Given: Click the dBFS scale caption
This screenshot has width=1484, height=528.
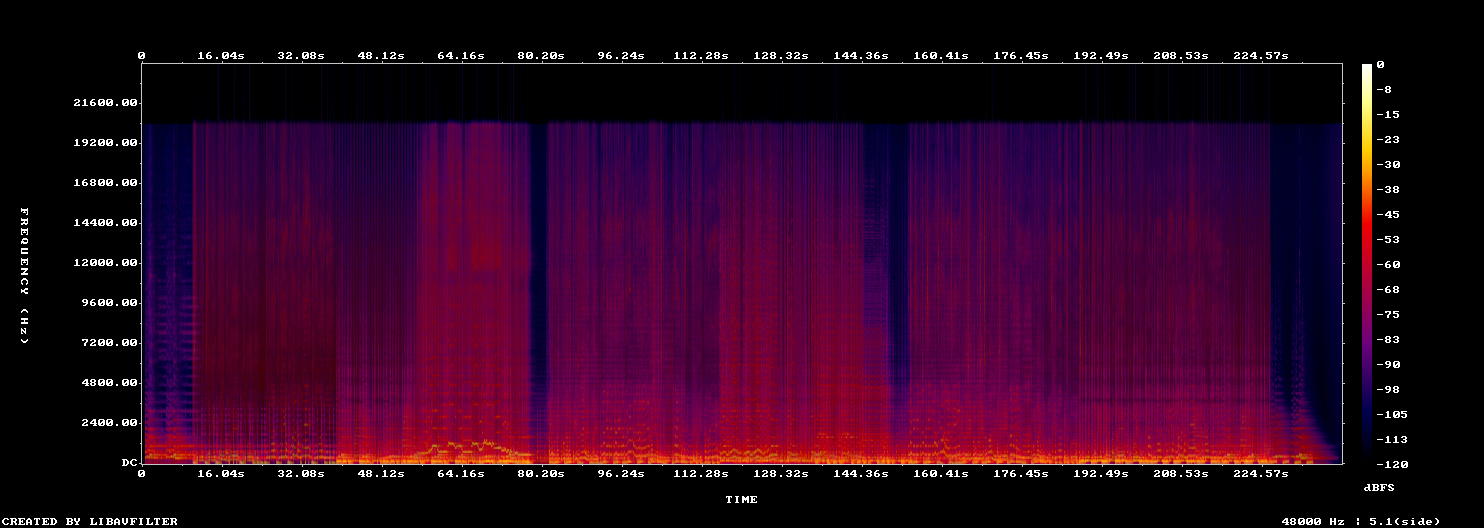Looking at the screenshot, I should pos(1379,487).
